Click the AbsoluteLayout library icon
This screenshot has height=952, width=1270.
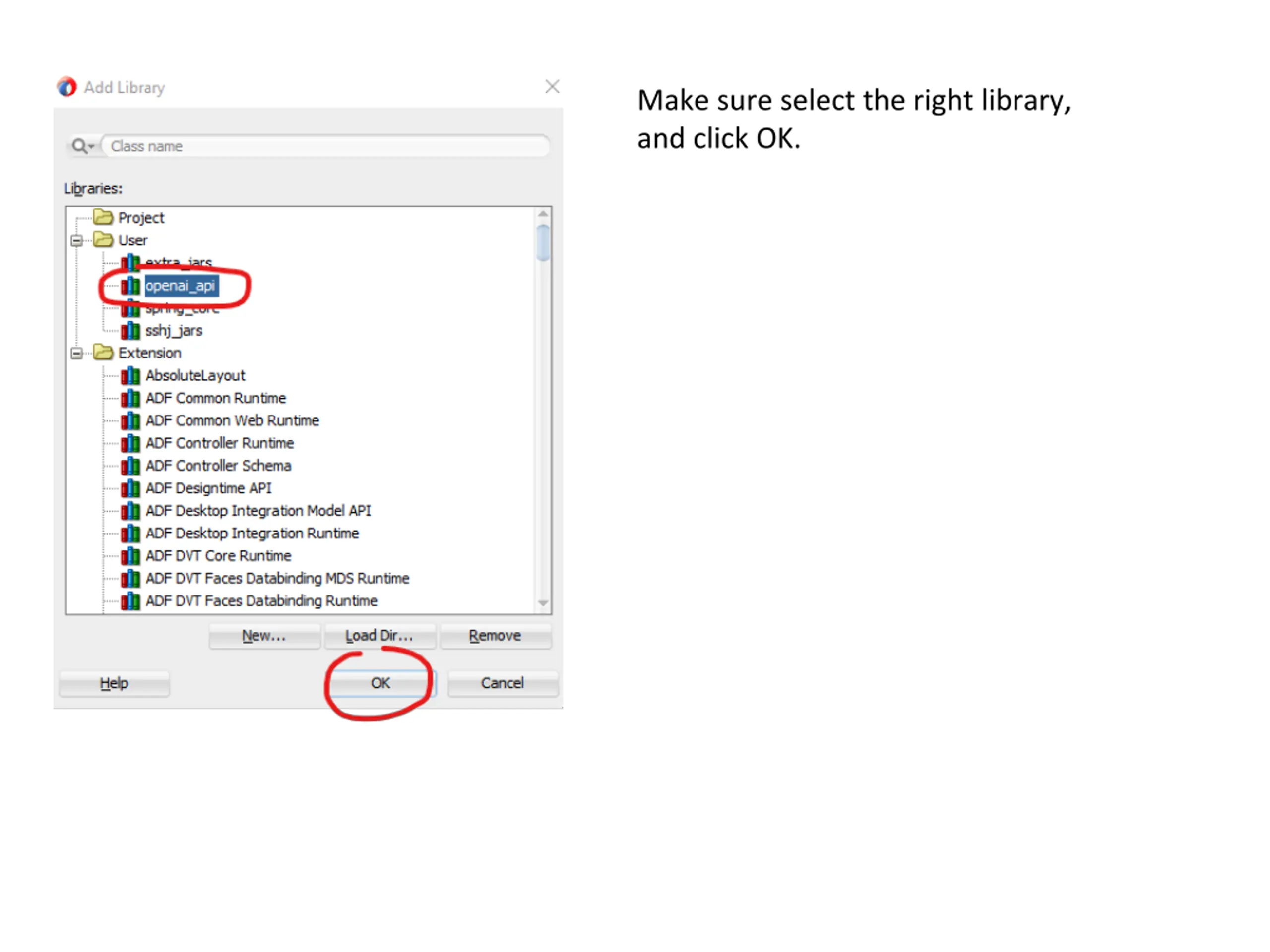[130, 376]
